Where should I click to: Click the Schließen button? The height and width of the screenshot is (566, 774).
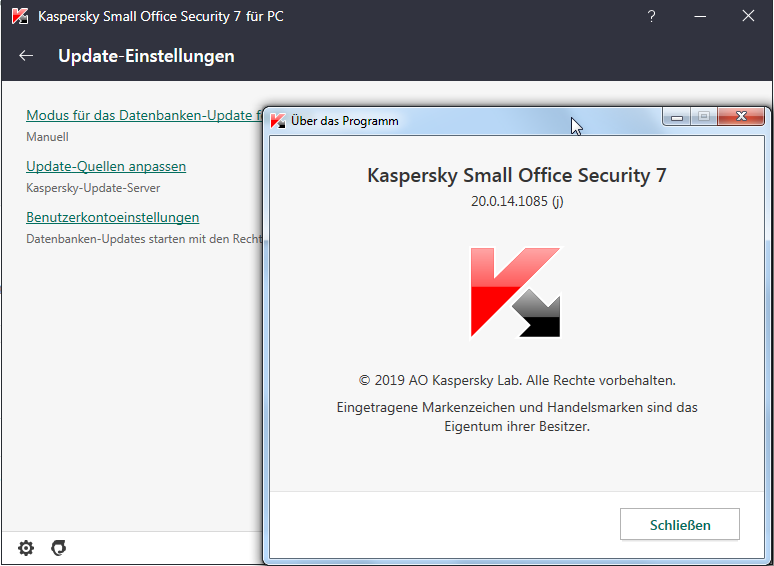pos(680,525)
